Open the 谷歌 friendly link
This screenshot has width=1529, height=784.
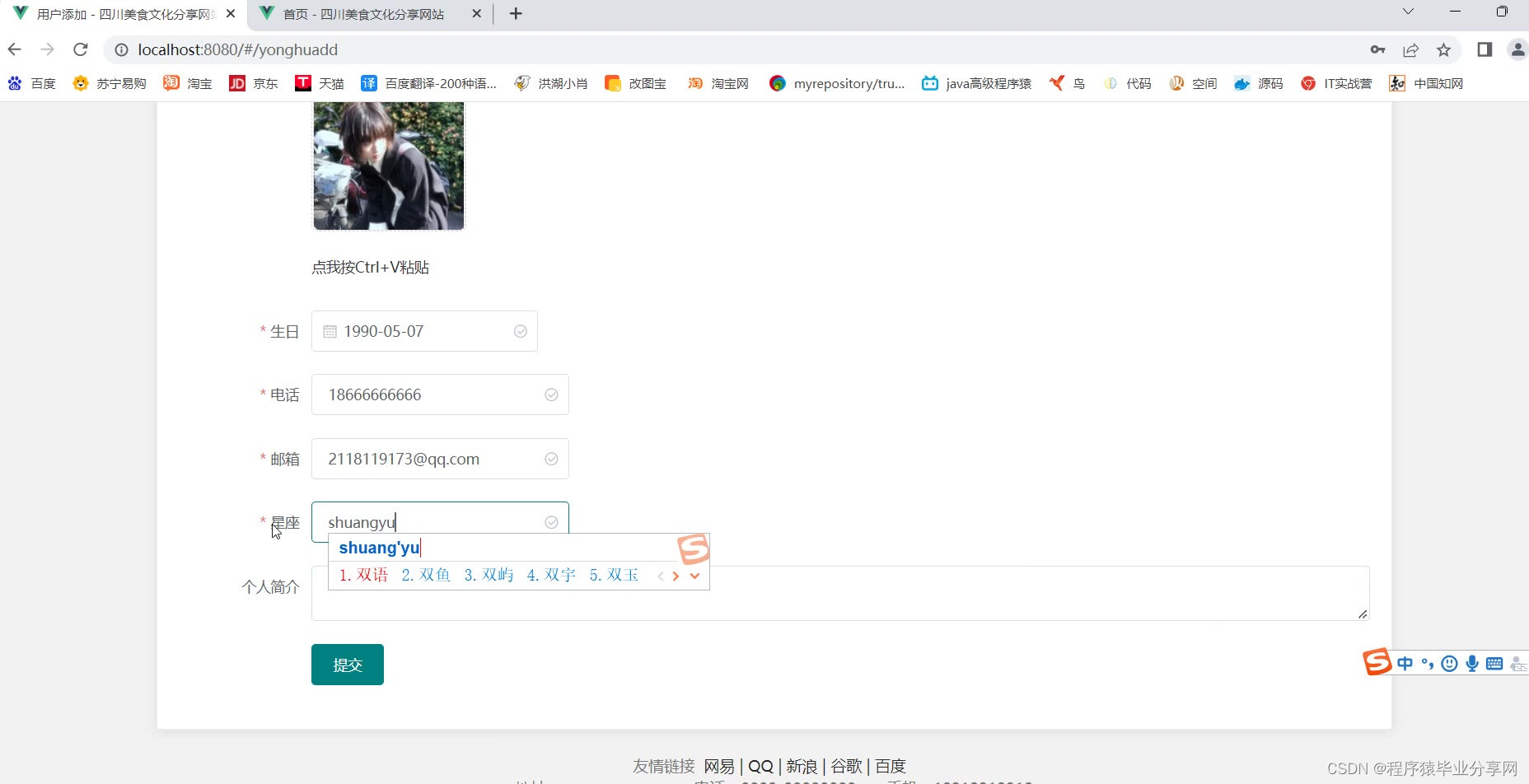click(846, 766)
